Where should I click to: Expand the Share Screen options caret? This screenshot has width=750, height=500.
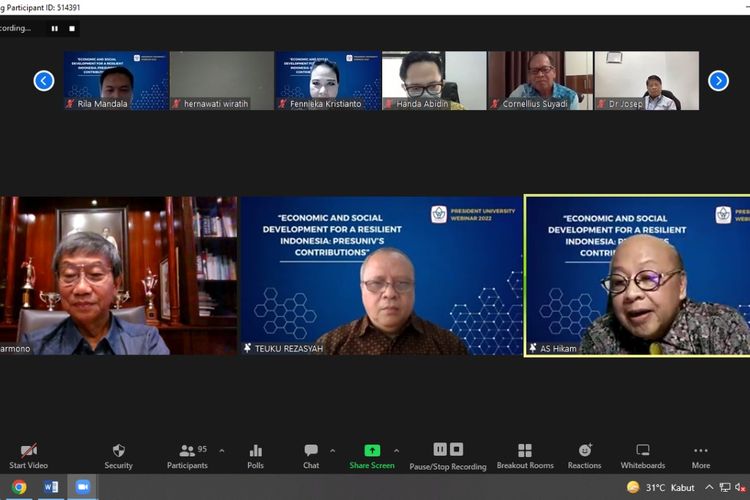click(397, 451)
